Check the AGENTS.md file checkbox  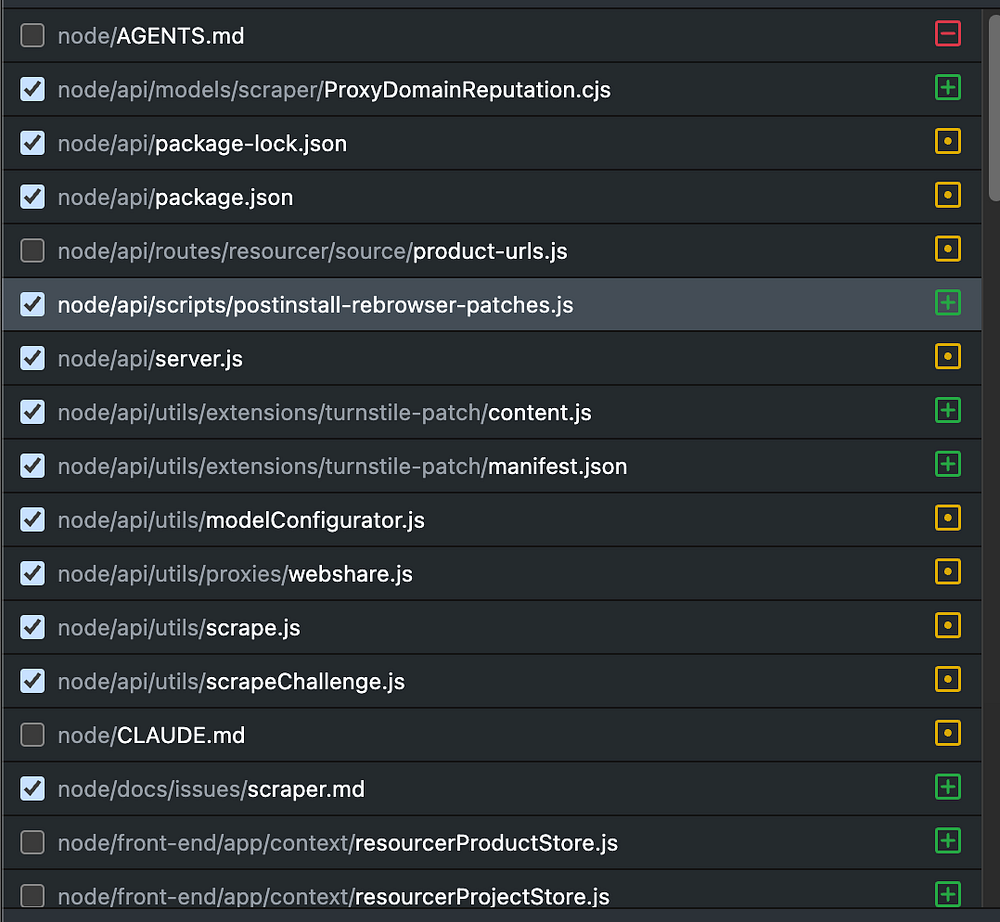click(33, 36)
